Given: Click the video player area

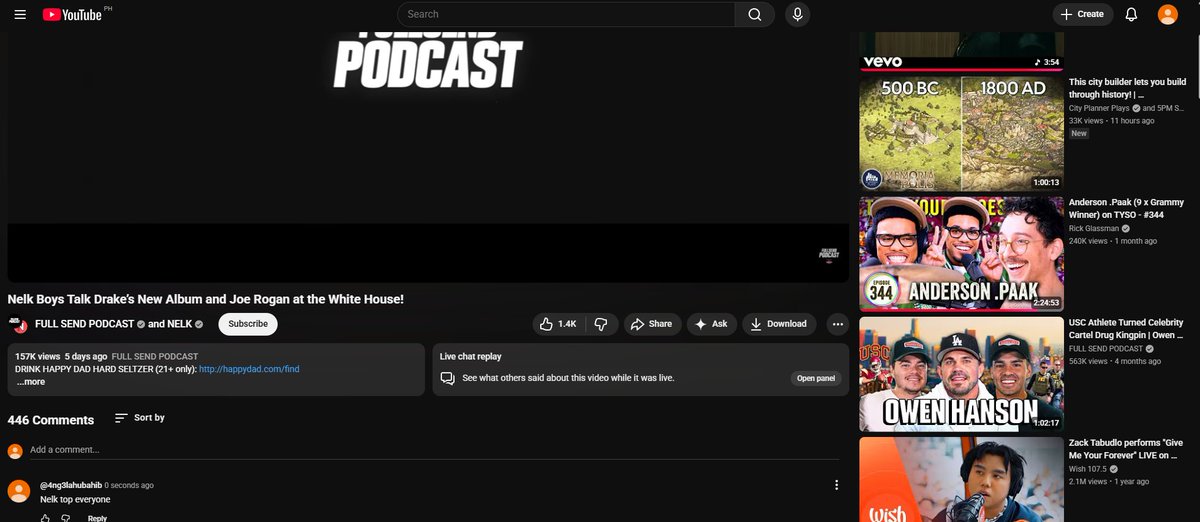Looking at the screenshot, I should tap(428, 156).
